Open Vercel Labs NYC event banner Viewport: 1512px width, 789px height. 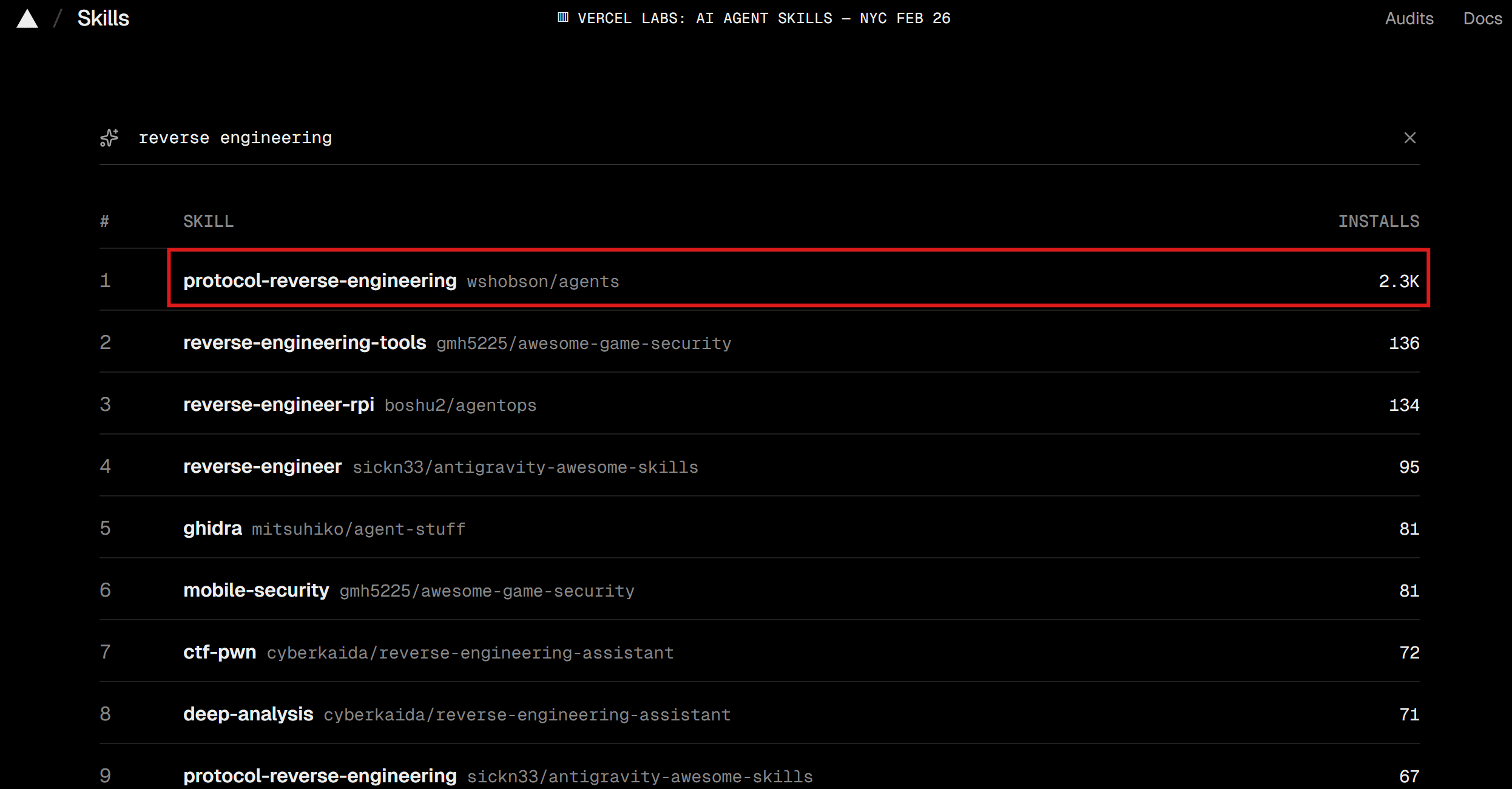[x=763, y=19]
